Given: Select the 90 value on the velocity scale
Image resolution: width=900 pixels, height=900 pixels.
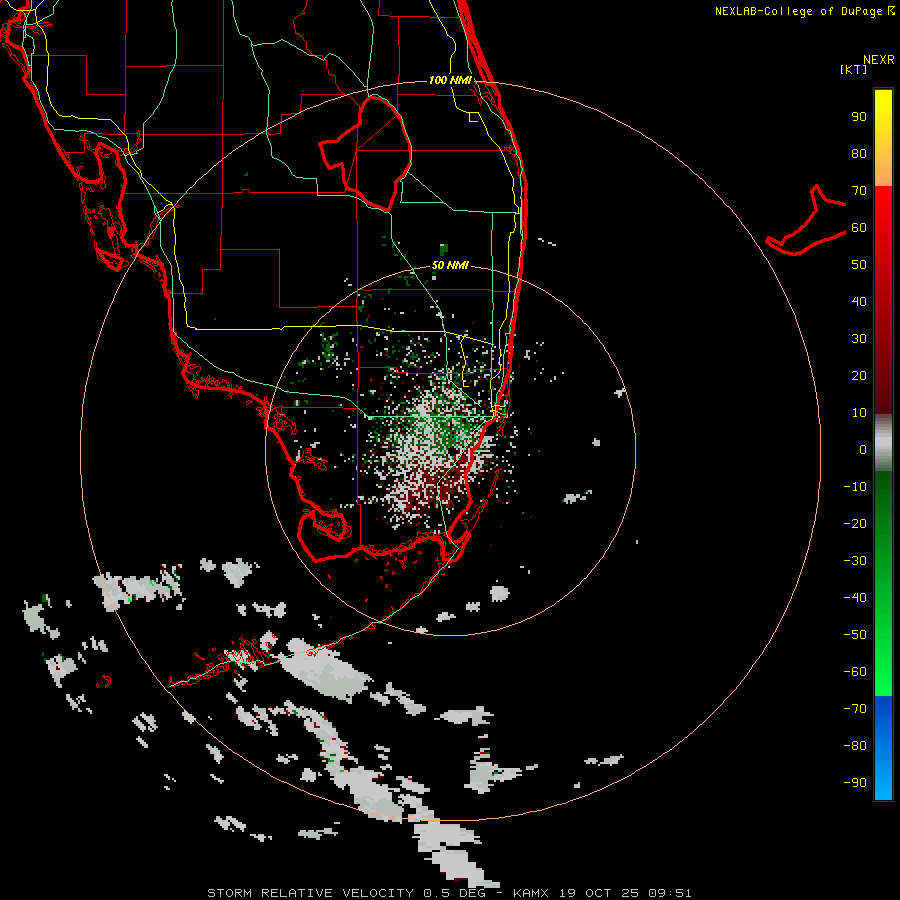Looking at the screenshot, I should tap(859, 117).
